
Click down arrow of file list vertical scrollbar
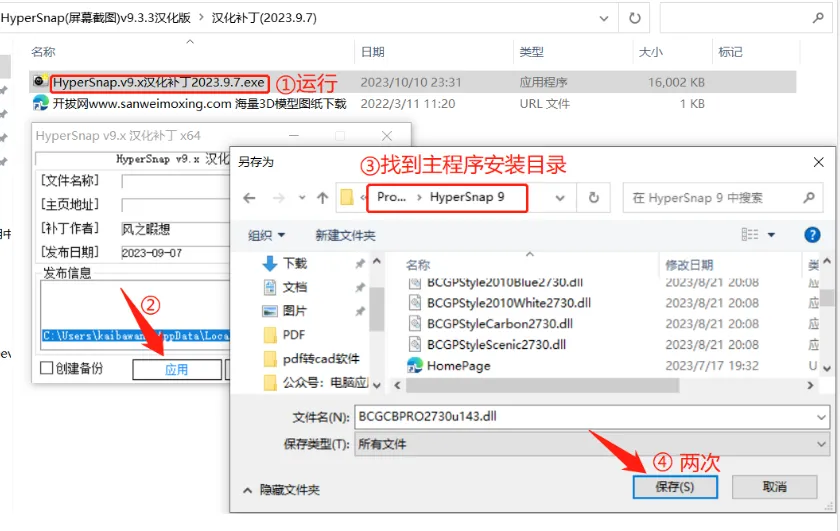tap(827, 369)
